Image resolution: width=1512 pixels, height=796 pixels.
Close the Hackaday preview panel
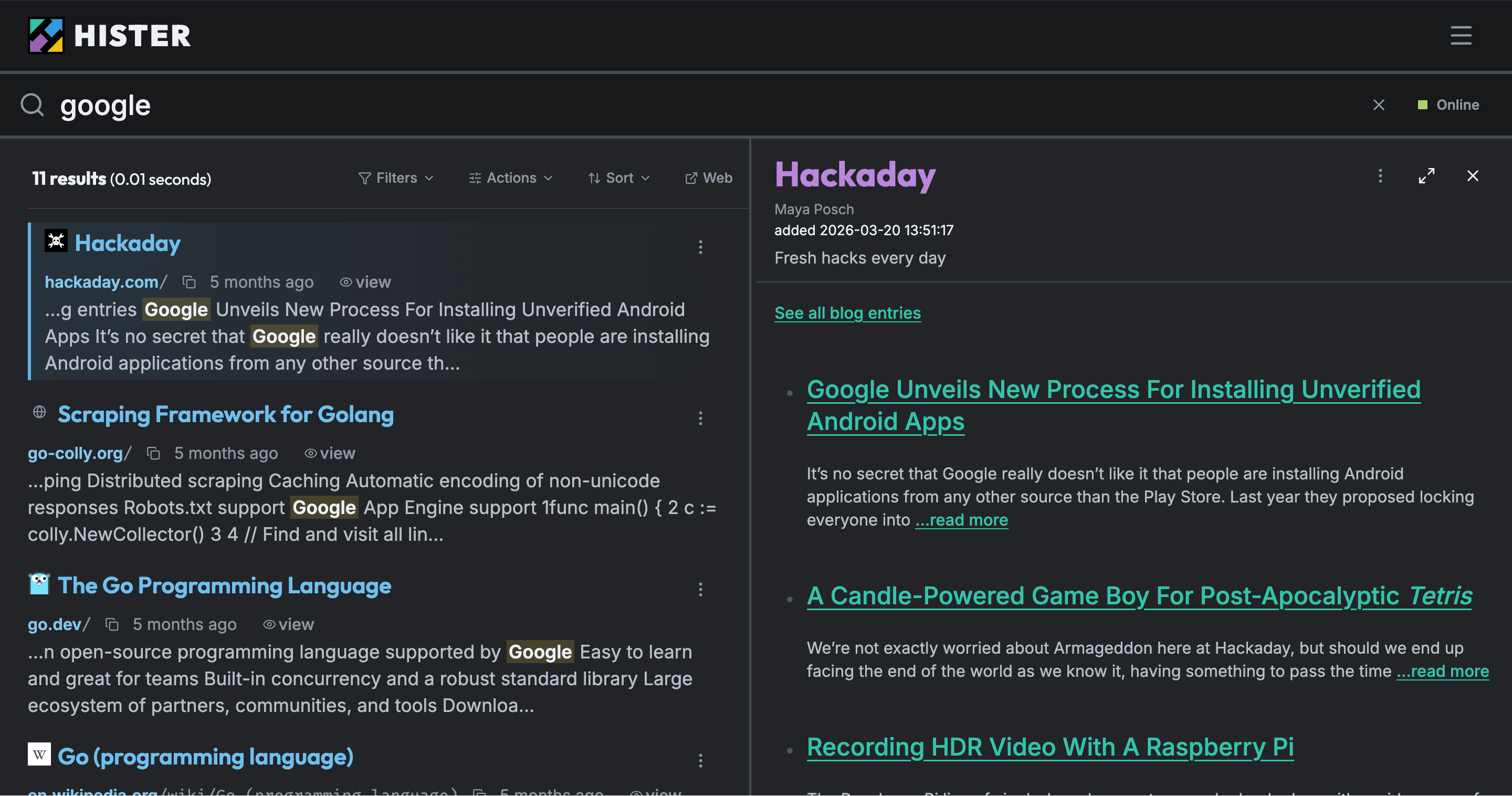click(x=1473, y=175)
